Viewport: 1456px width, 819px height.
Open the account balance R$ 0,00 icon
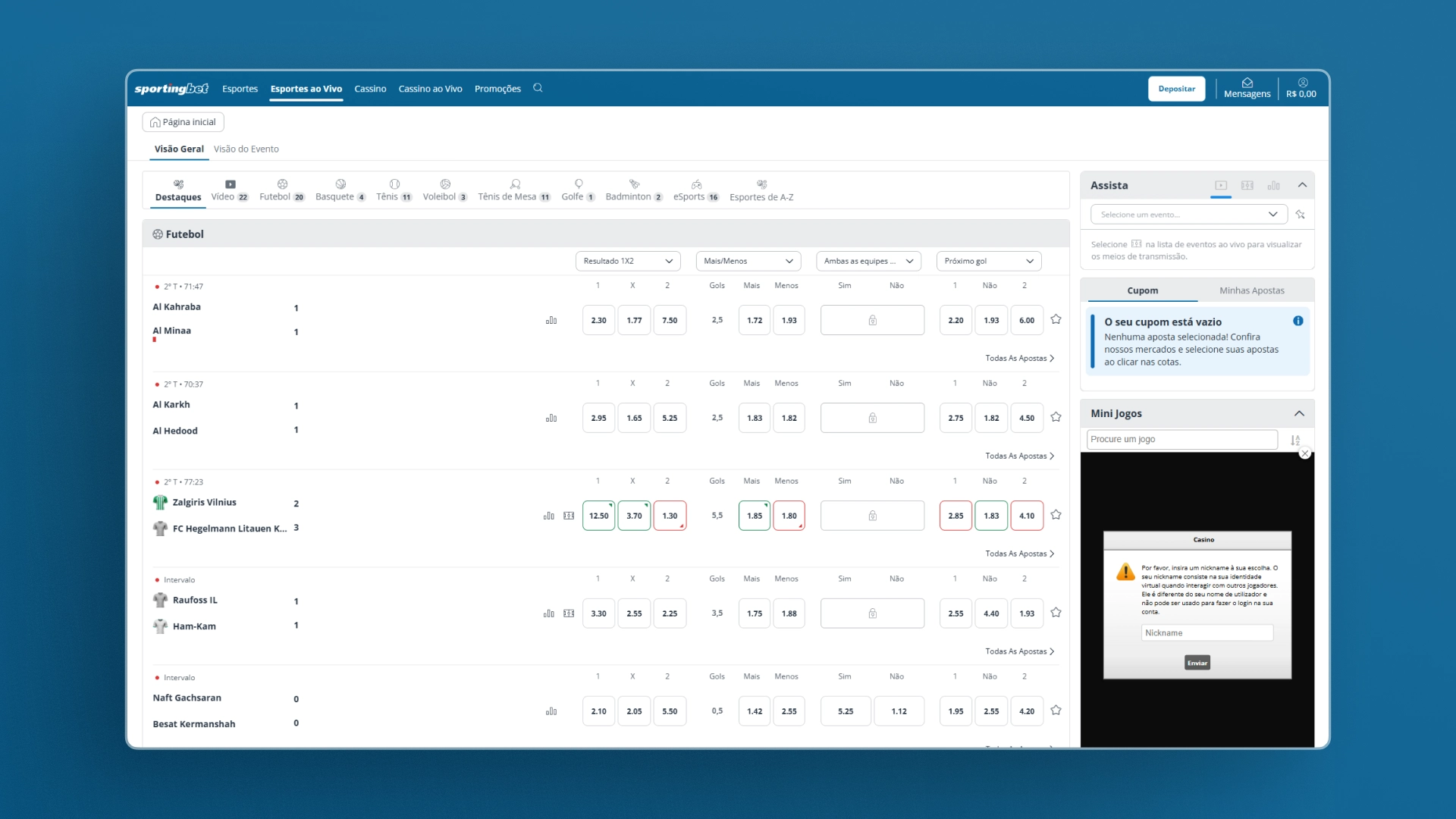(1302, 83)
